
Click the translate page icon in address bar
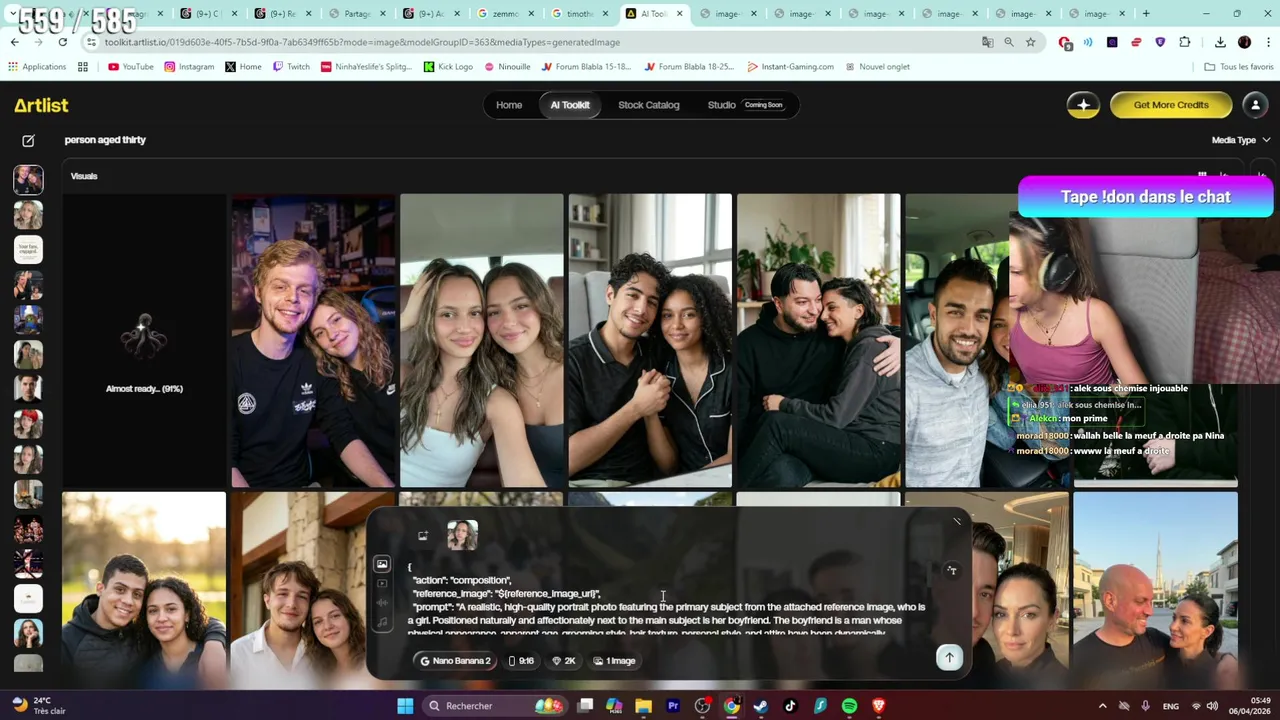click(987, 42)
